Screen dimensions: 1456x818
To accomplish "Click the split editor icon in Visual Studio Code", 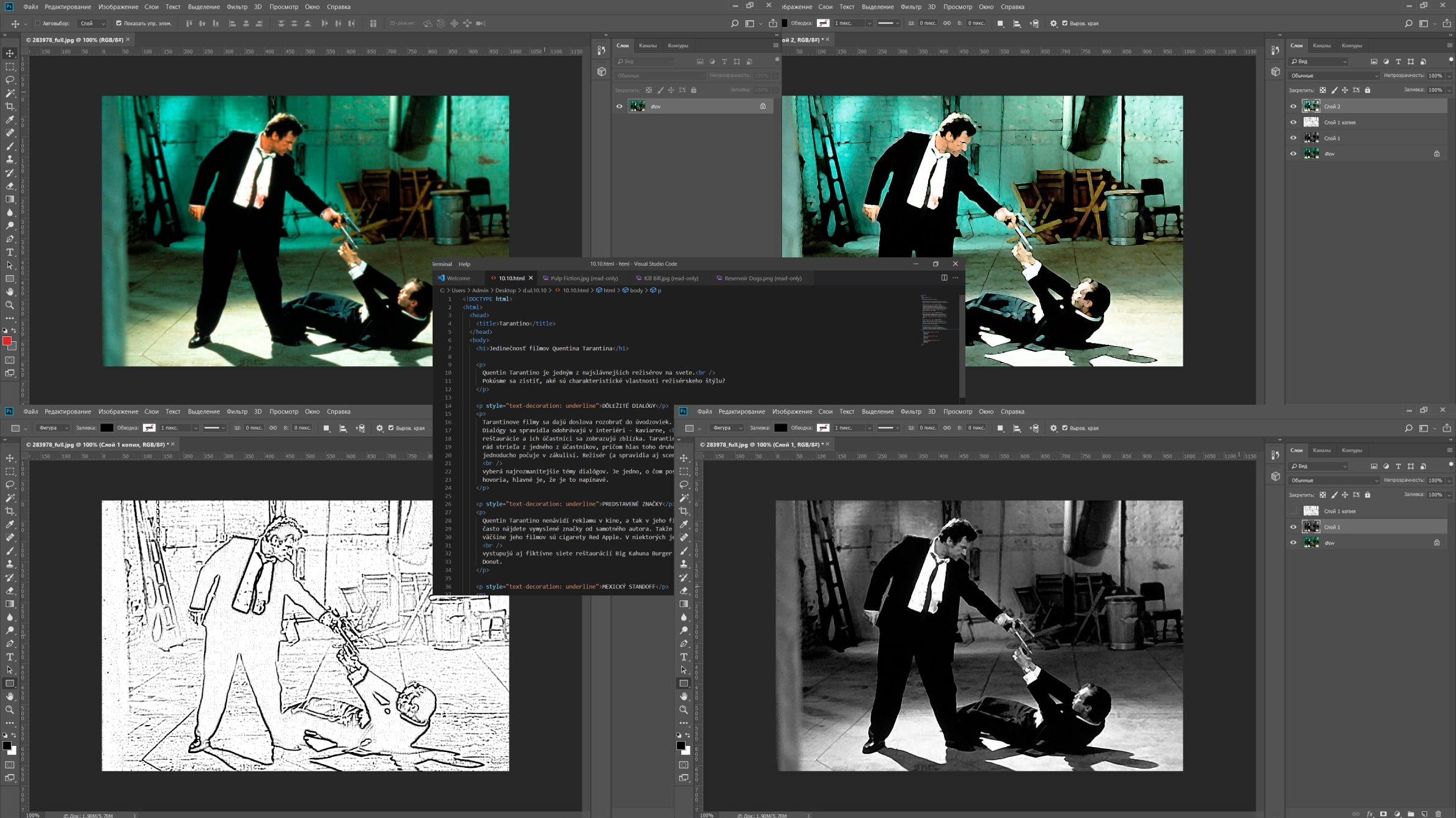I will coord(944,278).
